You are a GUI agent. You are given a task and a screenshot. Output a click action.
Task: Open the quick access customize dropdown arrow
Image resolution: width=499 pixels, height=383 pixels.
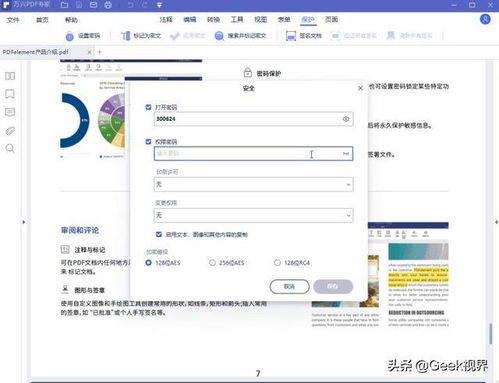pos(159,5)
